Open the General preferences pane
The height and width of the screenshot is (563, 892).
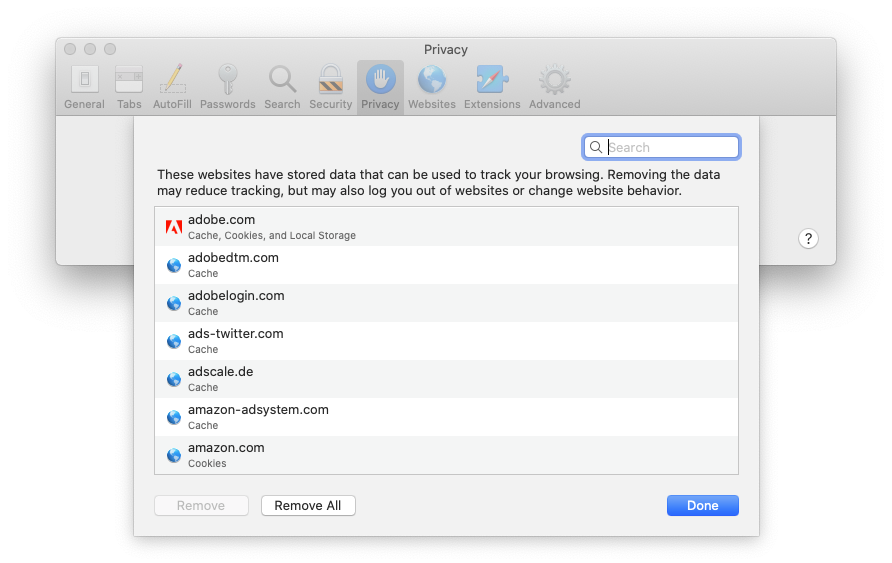pyautogui.click(x=84, y=88)
